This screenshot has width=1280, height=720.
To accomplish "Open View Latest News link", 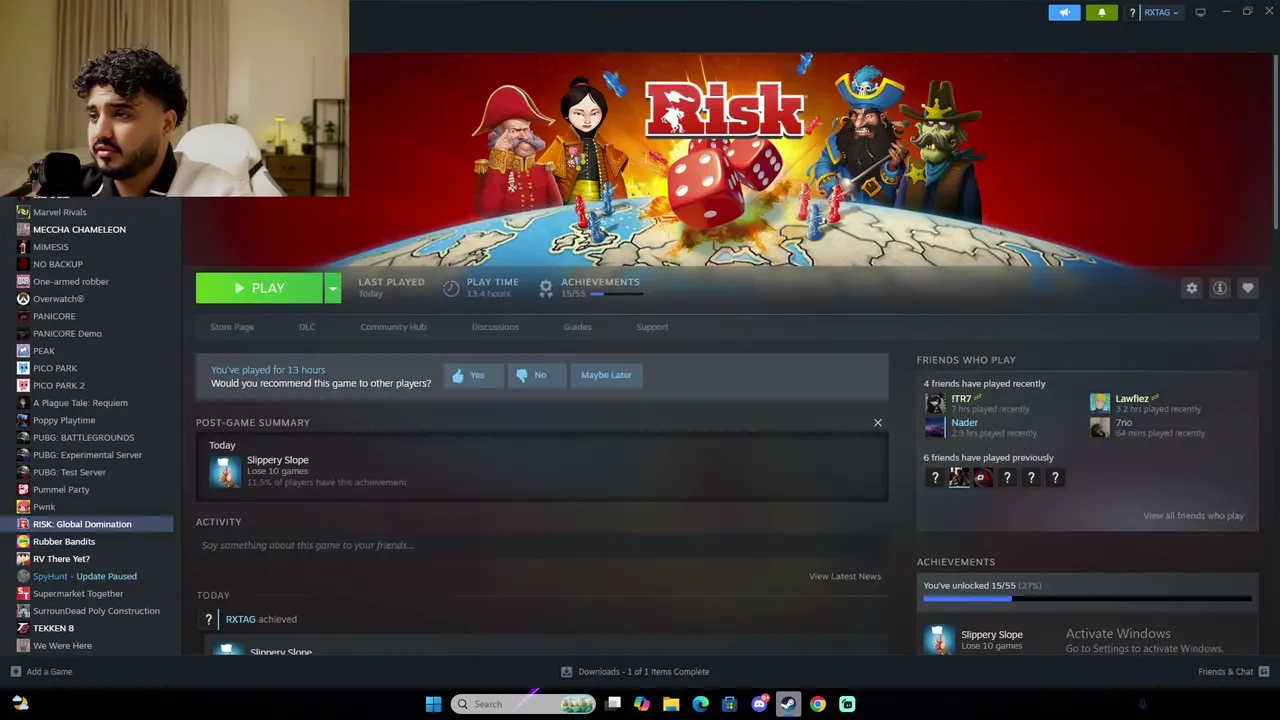I will tap(845, 577).
